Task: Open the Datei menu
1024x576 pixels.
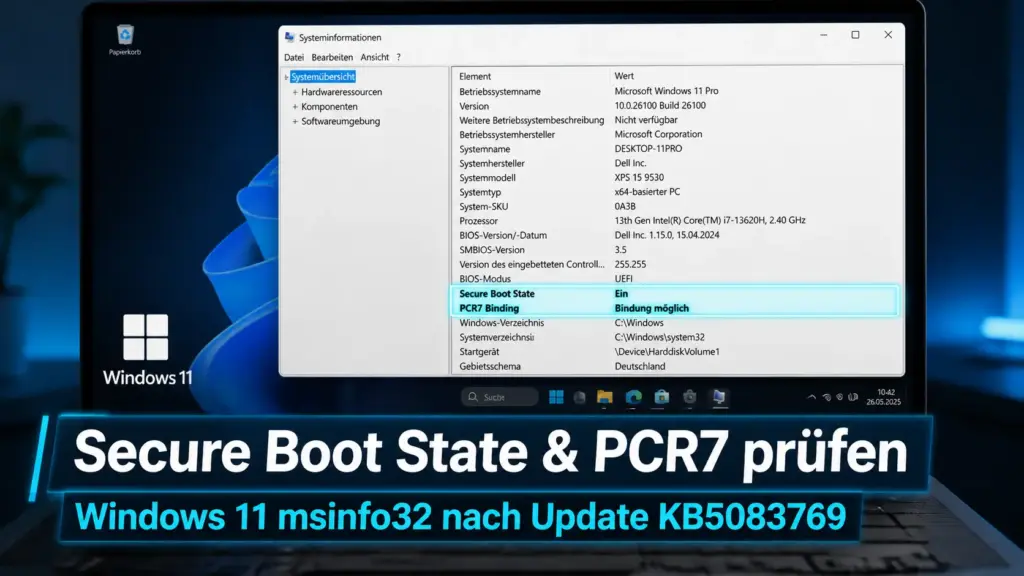Action: [x=294, y=57]
